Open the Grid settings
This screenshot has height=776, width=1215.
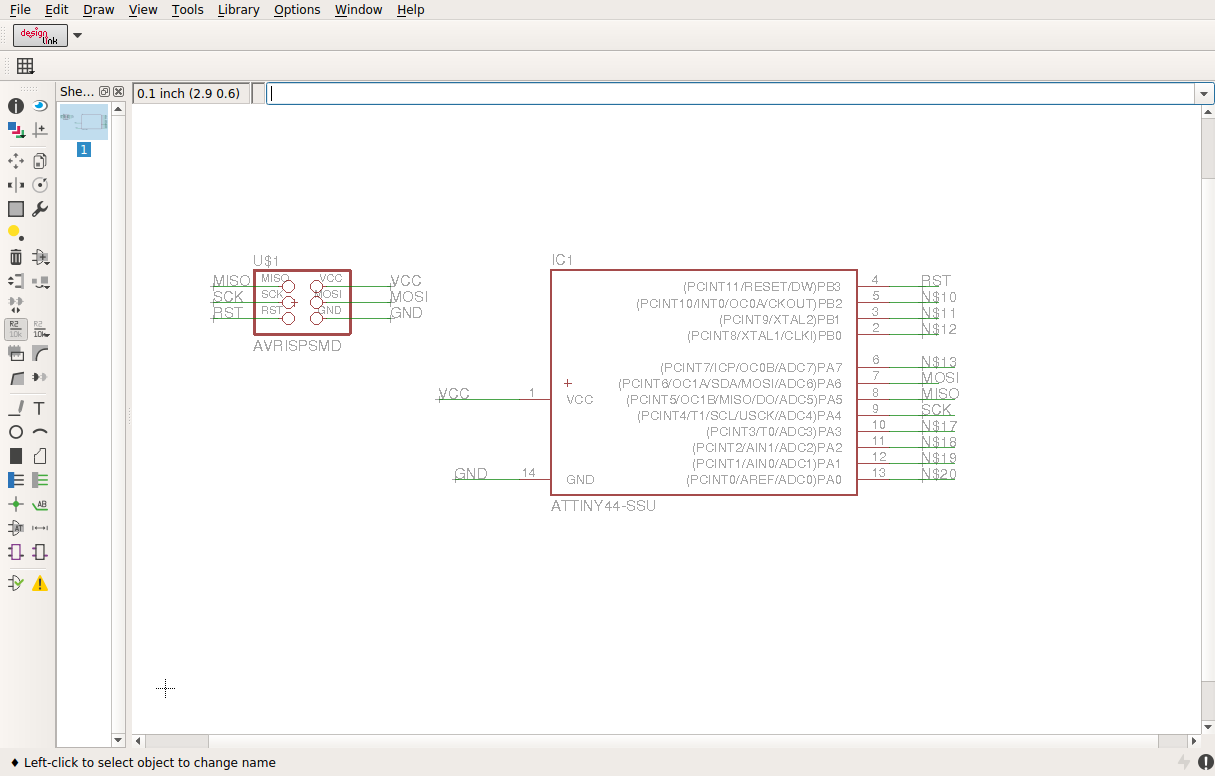click(25, 66)
